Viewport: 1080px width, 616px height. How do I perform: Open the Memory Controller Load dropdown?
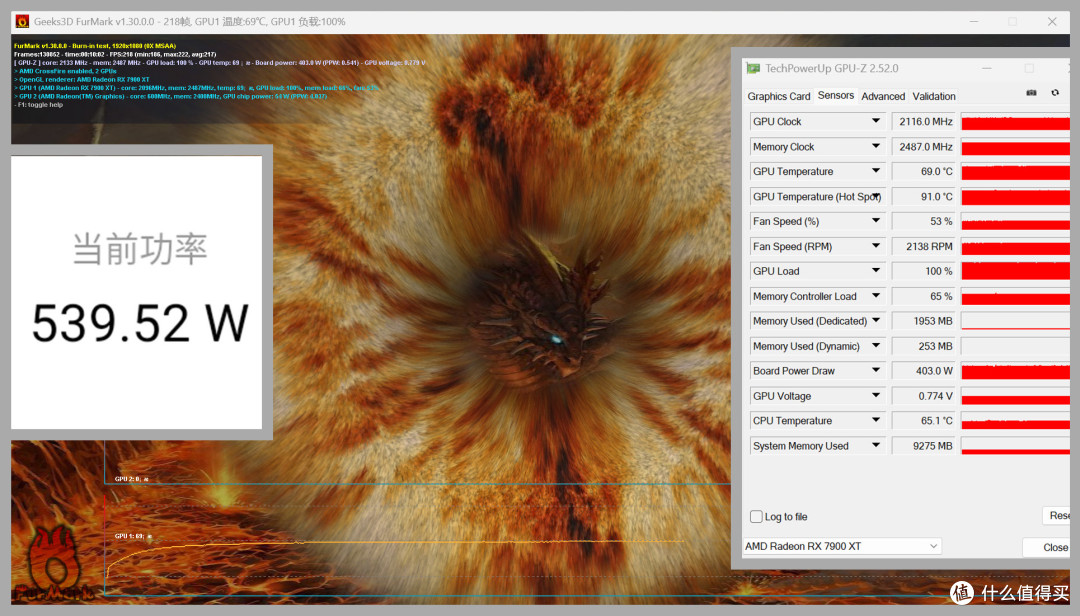(875, 296)
